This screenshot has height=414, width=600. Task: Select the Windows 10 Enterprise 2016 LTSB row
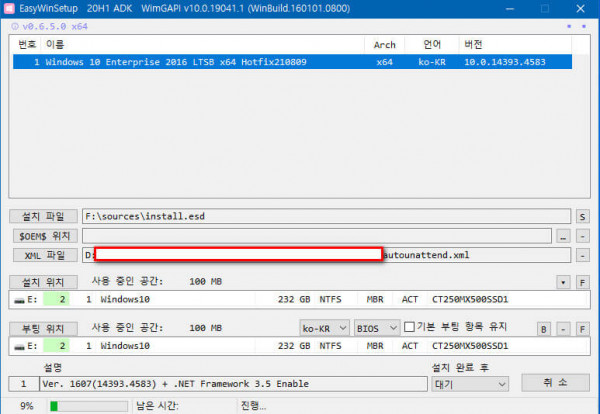tap(292, 62)
